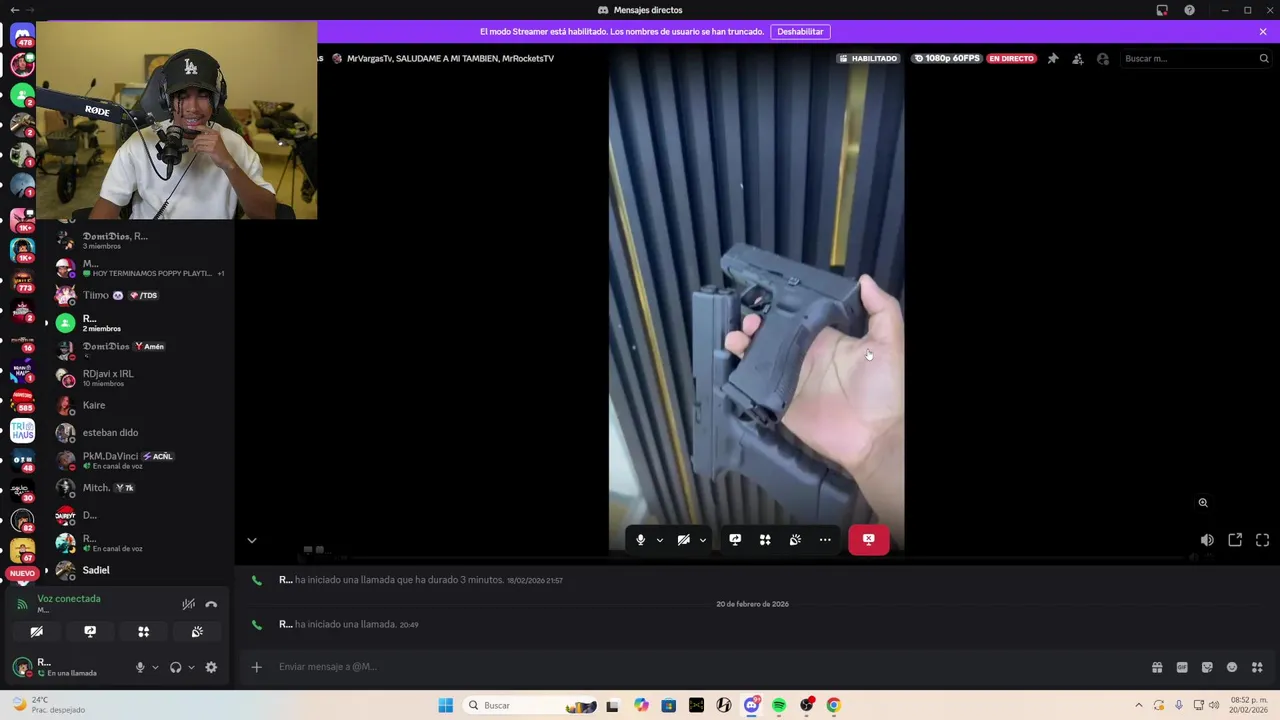Dismiss the Streamer mode banner
The image size is (1280, 720).
click(x=1263, y=32)
